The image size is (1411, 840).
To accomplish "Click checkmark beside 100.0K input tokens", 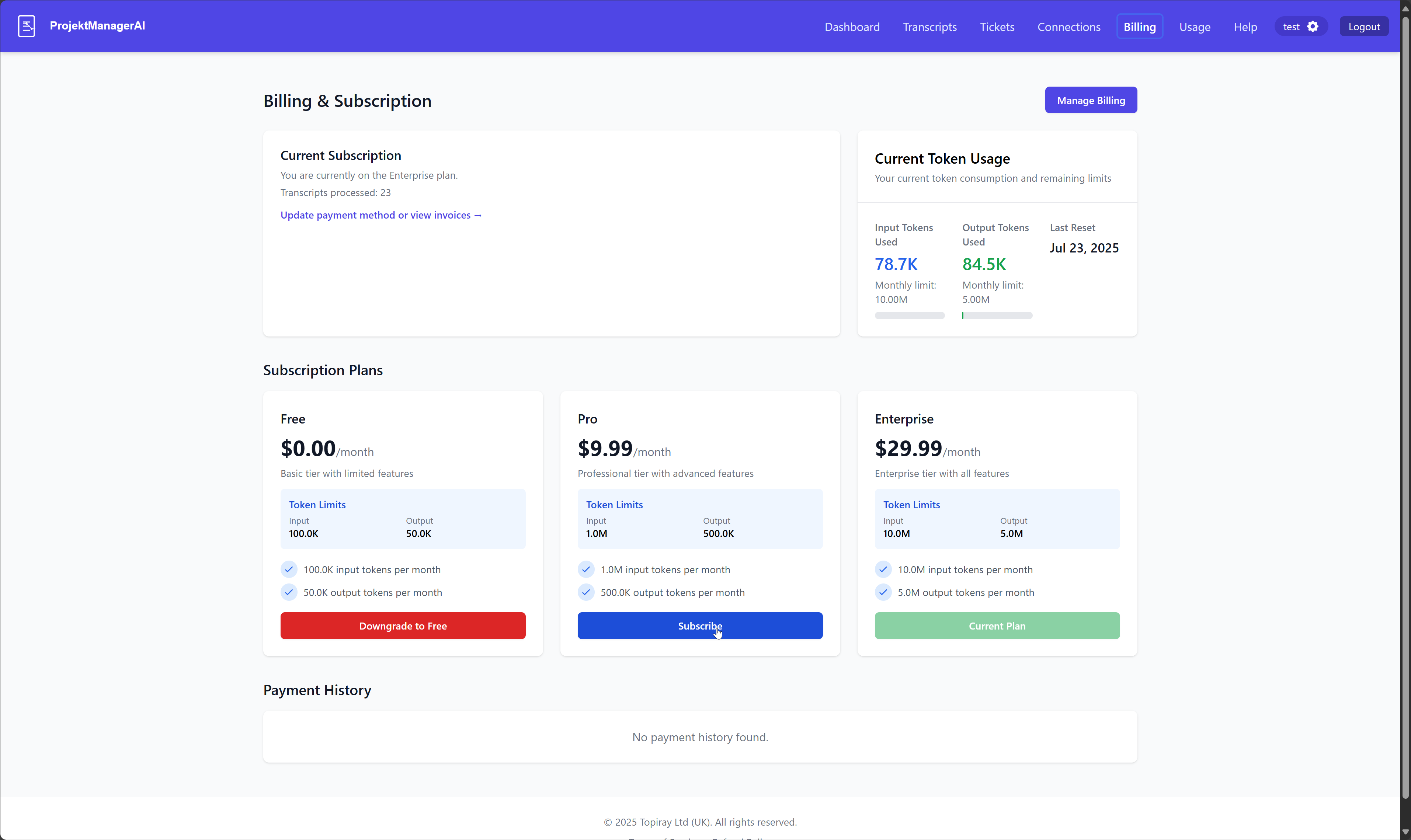I will tap(289, 569).
